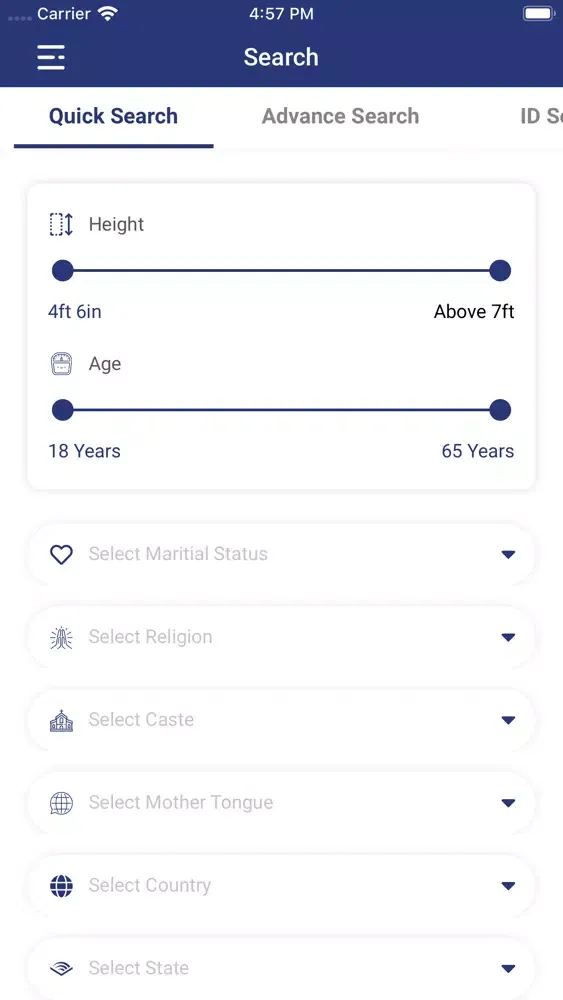Open the Select Caste dropdown arrow
This screenshot has width=563, height=1000.
click(x=508, y=720)
